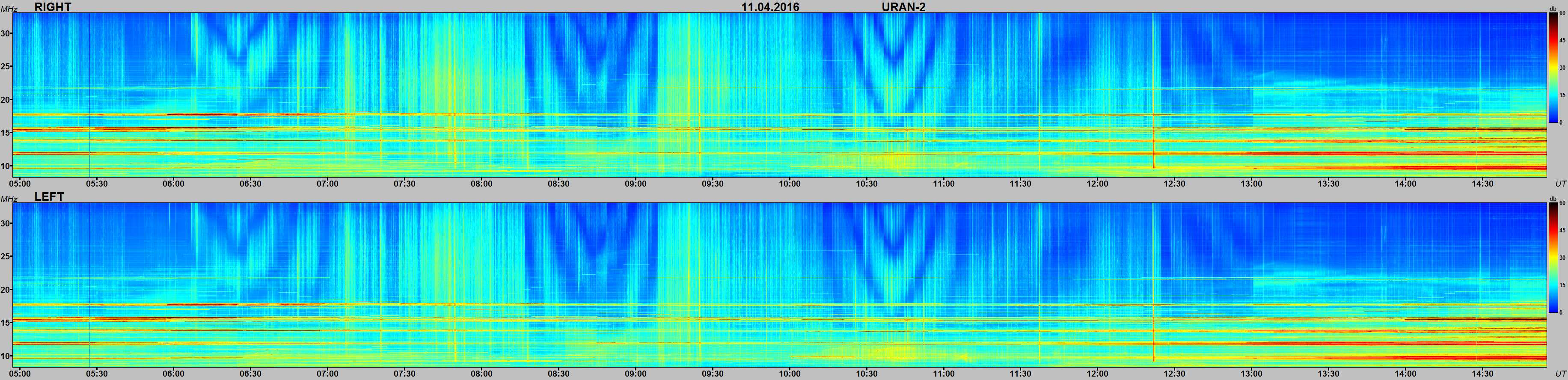
Task: Click the 07:00 time tick under RIGHT panel
Action: pos(327,183)
